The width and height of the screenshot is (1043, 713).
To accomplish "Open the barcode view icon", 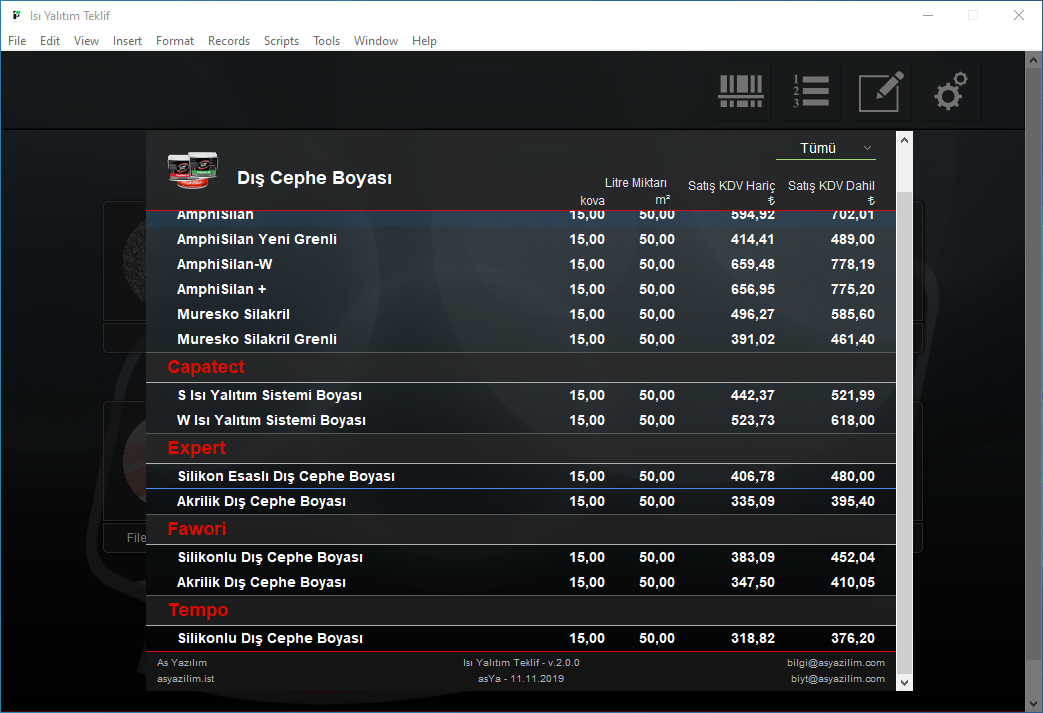I will coord(740,91).
